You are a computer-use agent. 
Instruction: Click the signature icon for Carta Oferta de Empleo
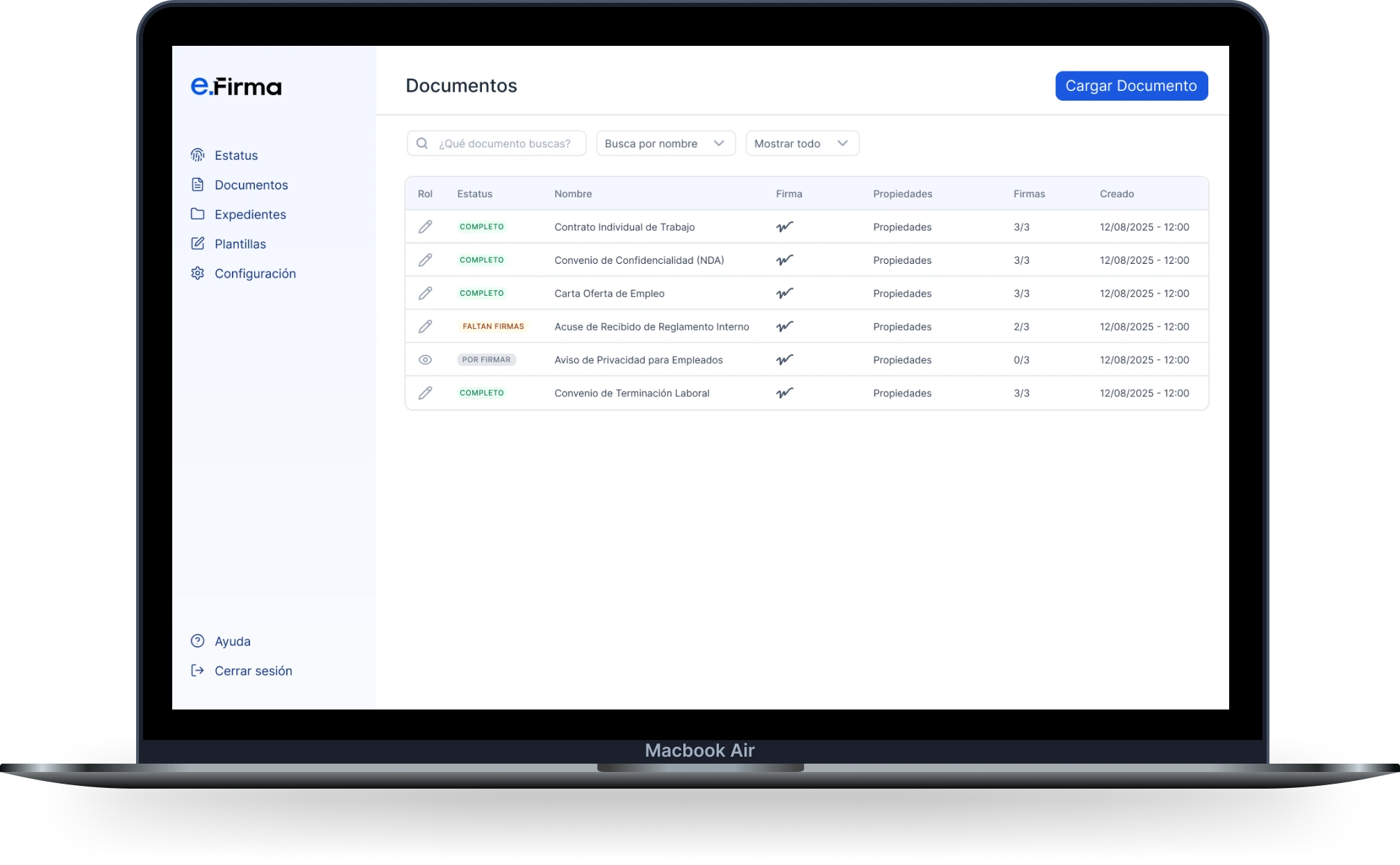pyautogui.click(x=785, y=294)
